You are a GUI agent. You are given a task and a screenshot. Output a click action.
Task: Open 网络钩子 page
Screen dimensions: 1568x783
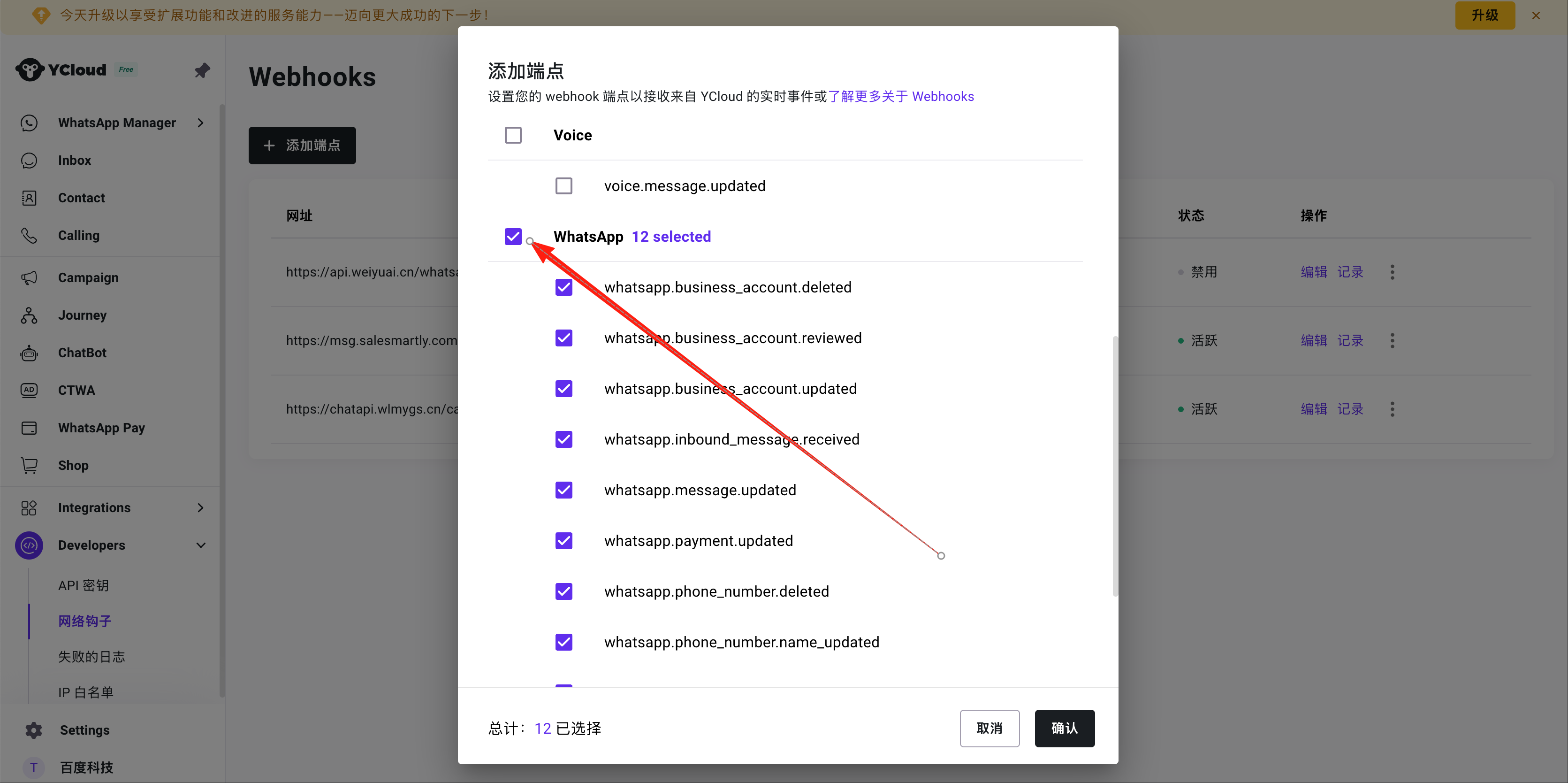(x=84, y=621)
